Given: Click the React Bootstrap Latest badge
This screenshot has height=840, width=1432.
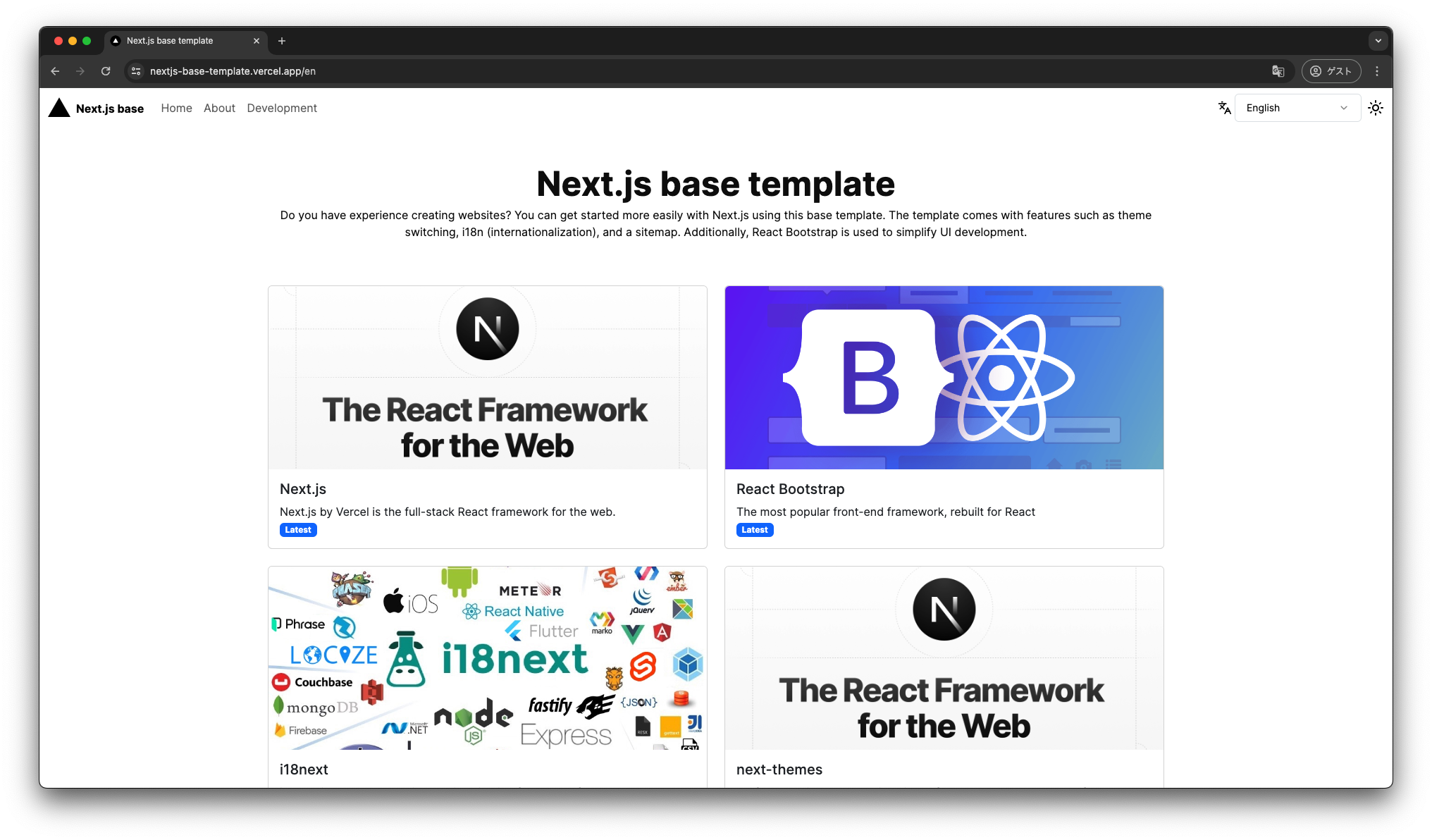Looking at the screenshot, I should click(x=754, y=529).
